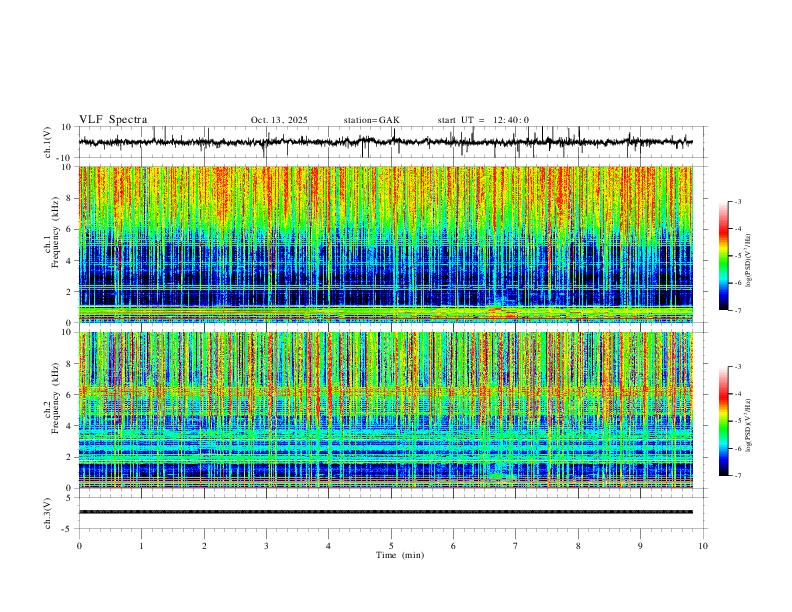The width and height of the screenshot is (792, 612).
Task: Click the "-5" tick on ch.2 colorbar
Action: tap(738, 421)
